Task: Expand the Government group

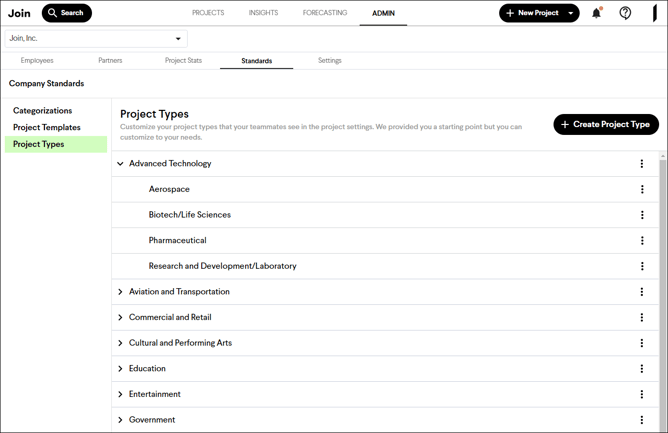Action: click(120, 420)
